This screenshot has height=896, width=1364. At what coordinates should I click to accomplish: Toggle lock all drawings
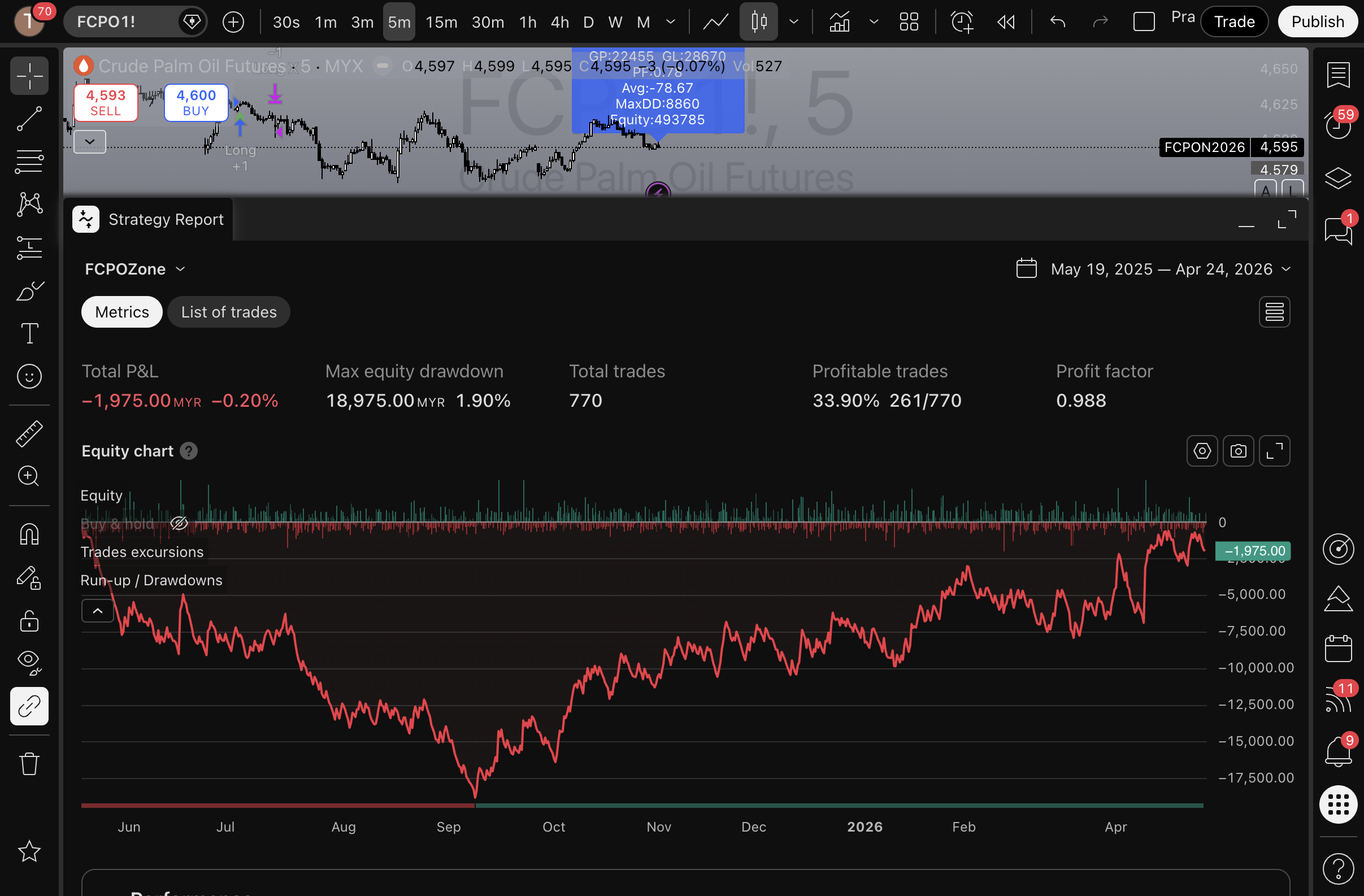click(29, 620)
